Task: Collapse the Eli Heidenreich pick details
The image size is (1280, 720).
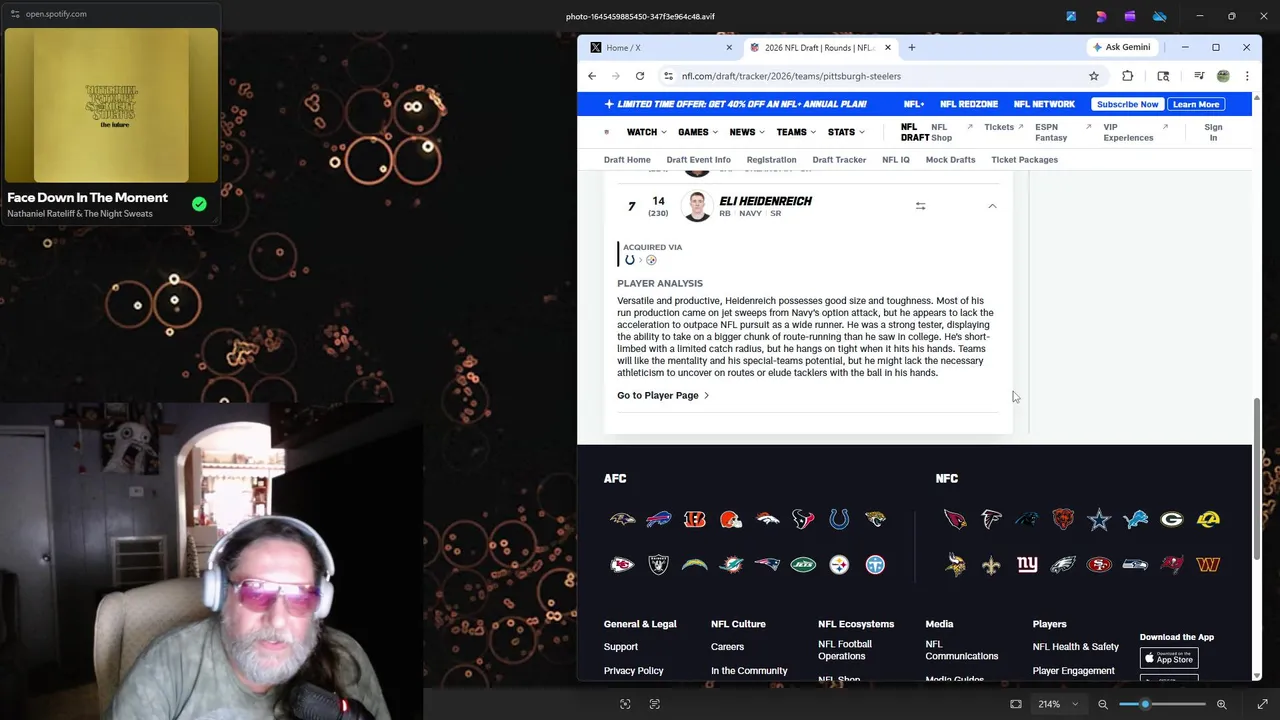Action: [992, 206]
